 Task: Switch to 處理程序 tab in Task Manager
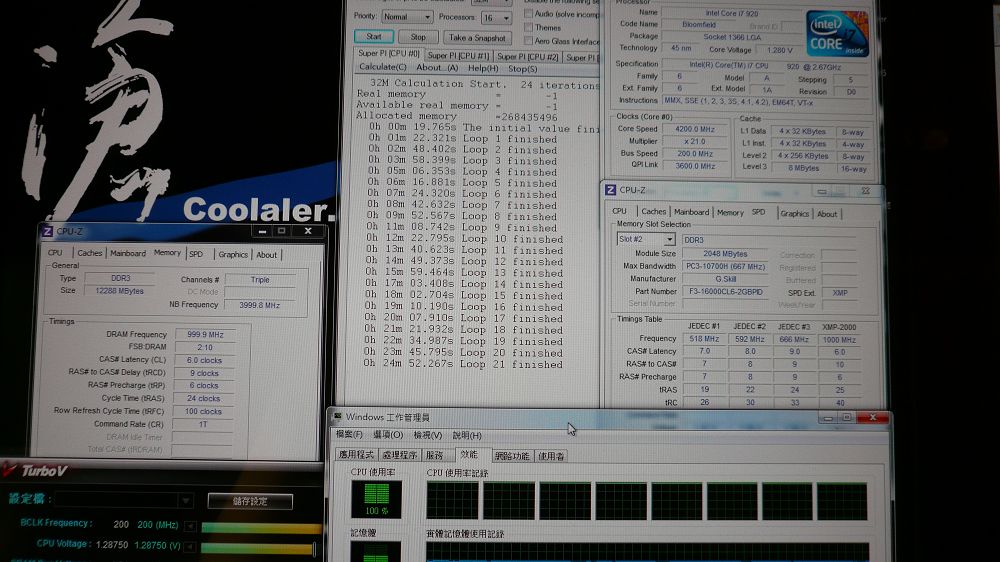coord(399,455)
